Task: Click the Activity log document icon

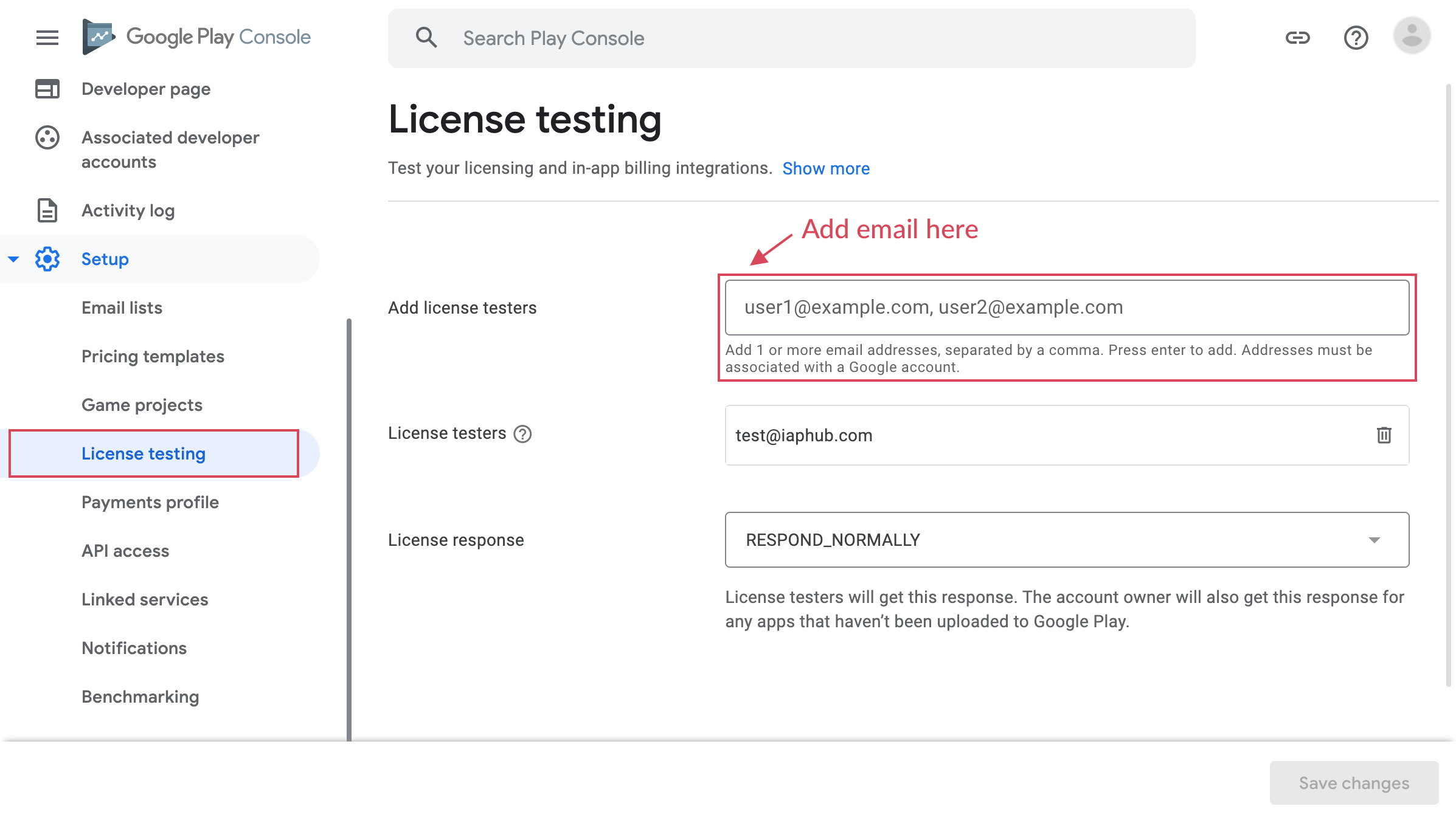Action: (46, 210)
